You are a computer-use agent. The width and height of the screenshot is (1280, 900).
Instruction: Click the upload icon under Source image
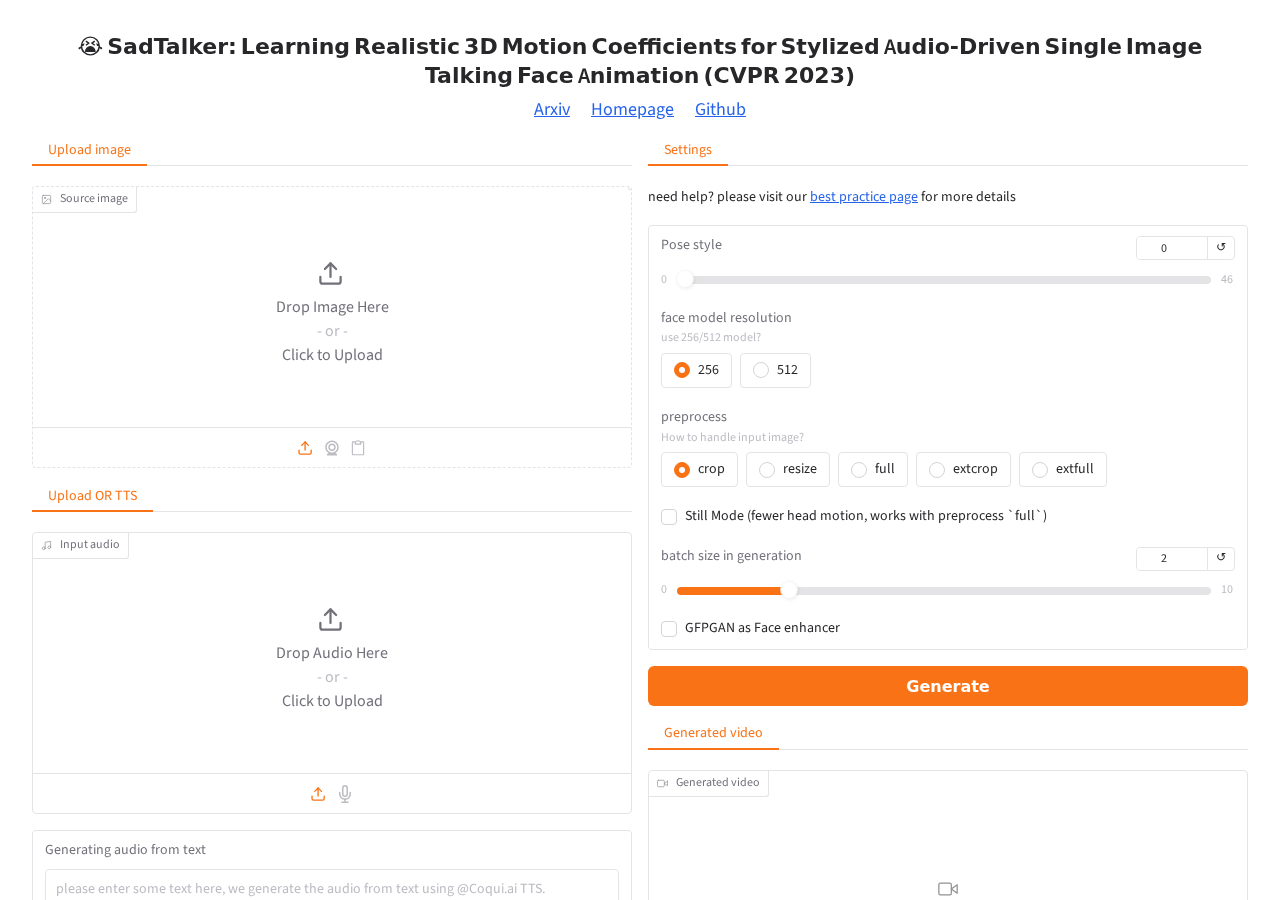pos(305,448)
